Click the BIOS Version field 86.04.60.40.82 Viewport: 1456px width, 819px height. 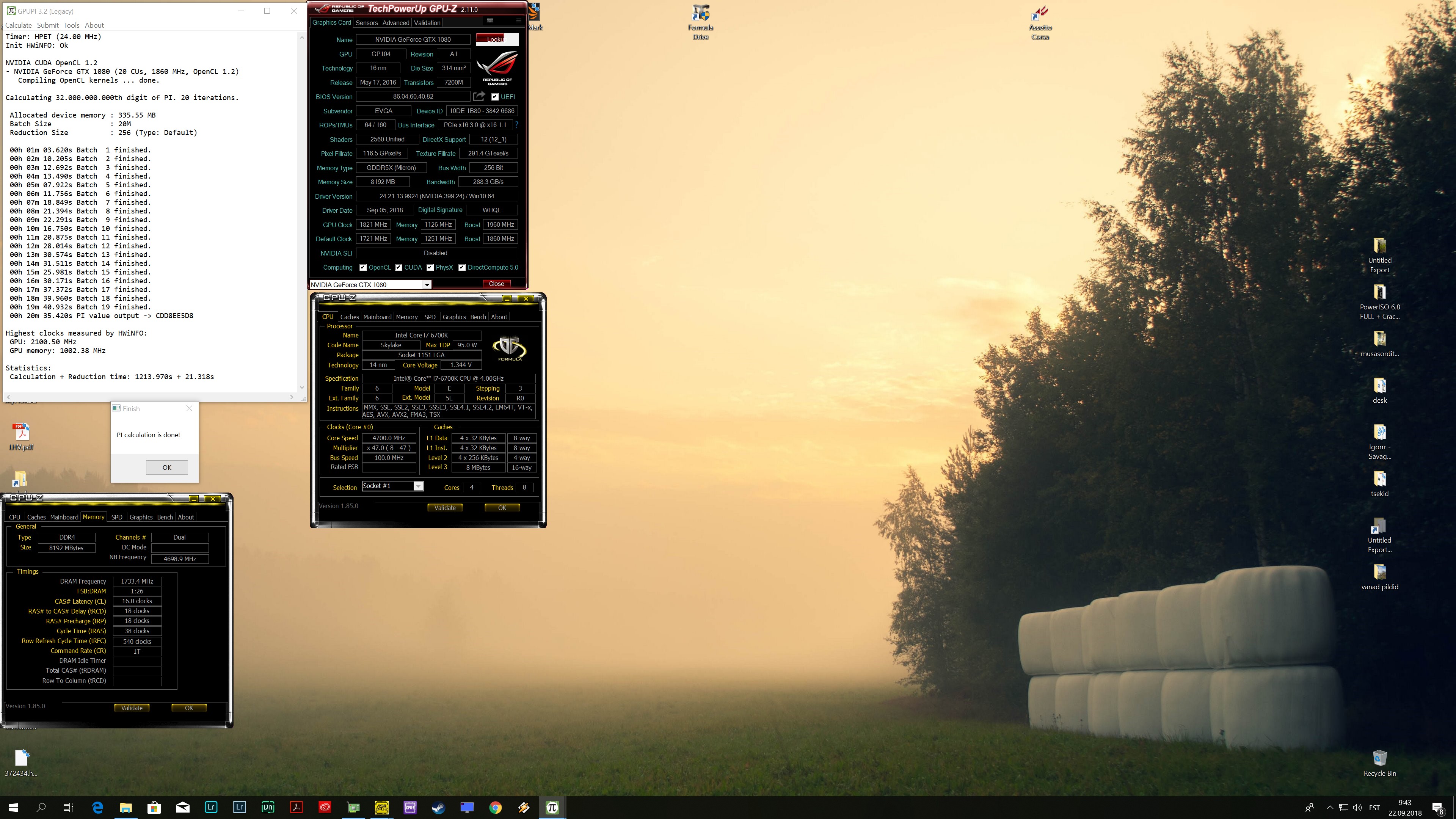click(x=413, y=97)
